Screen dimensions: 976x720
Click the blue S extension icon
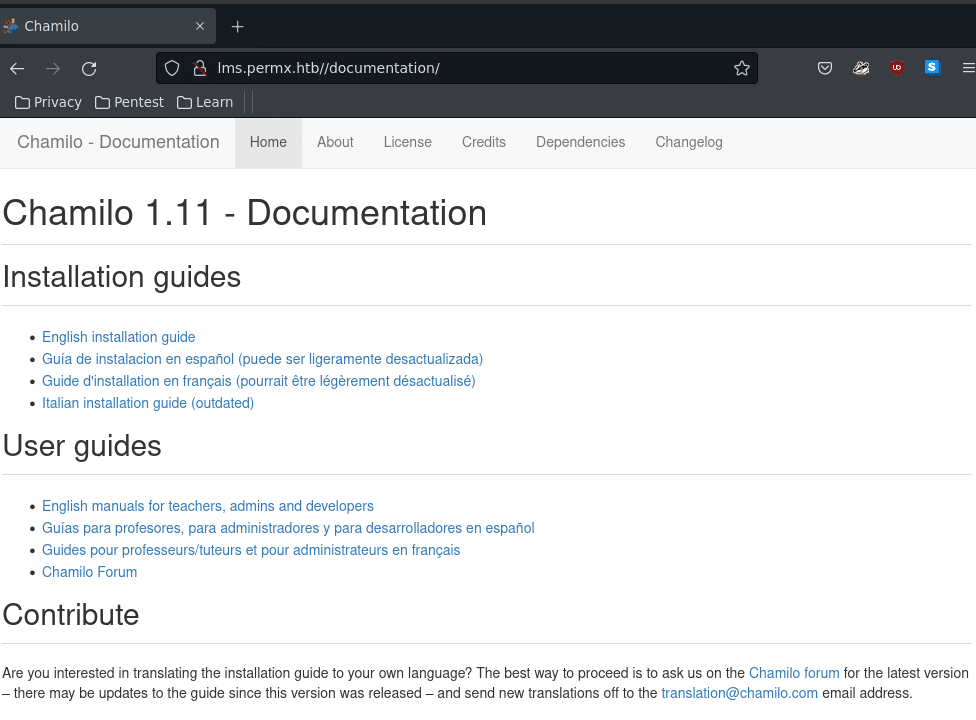932,68
